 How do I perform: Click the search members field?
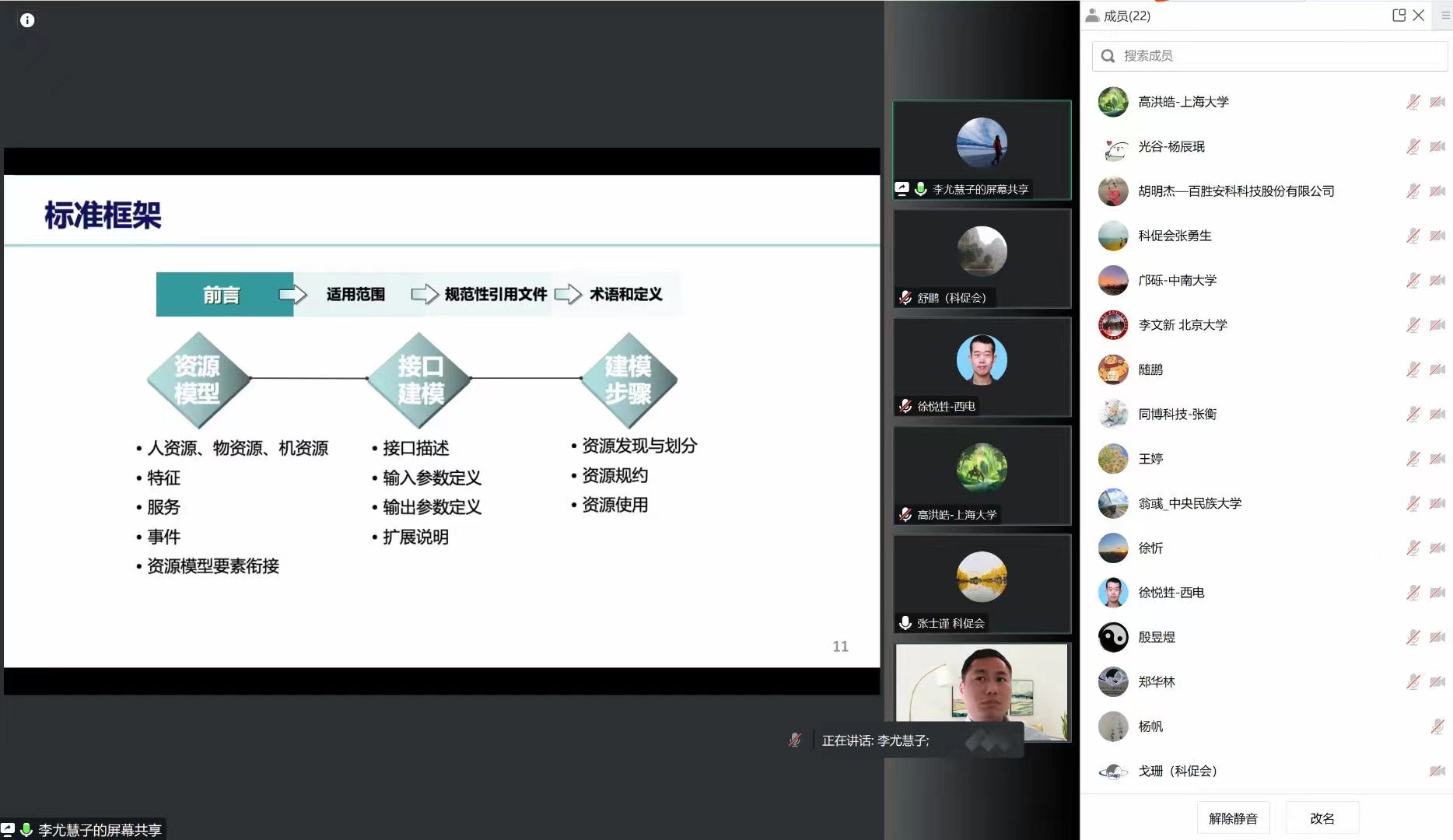coord(1276,56)
